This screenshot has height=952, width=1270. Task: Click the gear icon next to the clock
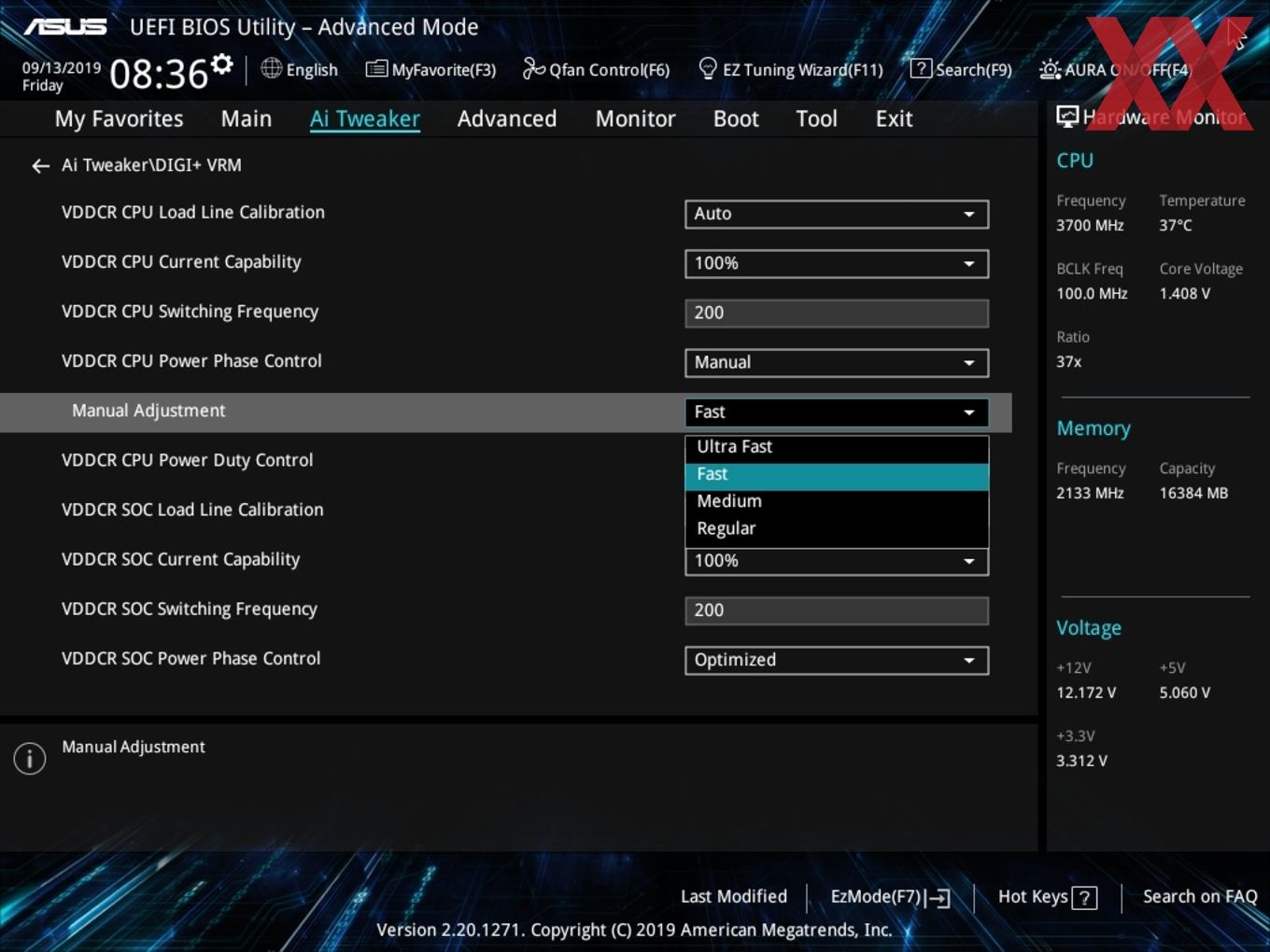pos(221,64)
